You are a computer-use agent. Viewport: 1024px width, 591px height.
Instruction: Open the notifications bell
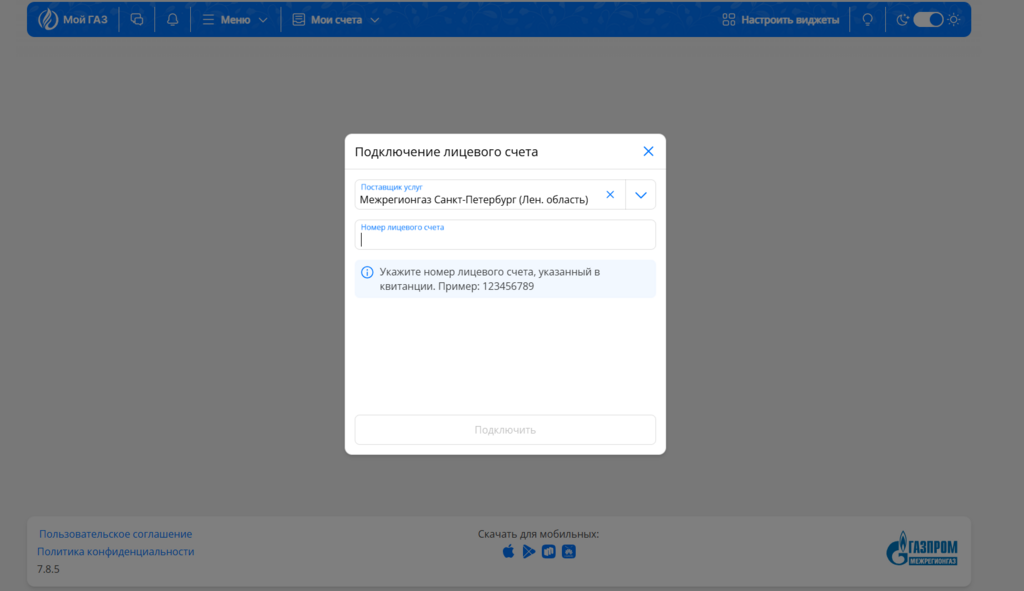(173, 19)
